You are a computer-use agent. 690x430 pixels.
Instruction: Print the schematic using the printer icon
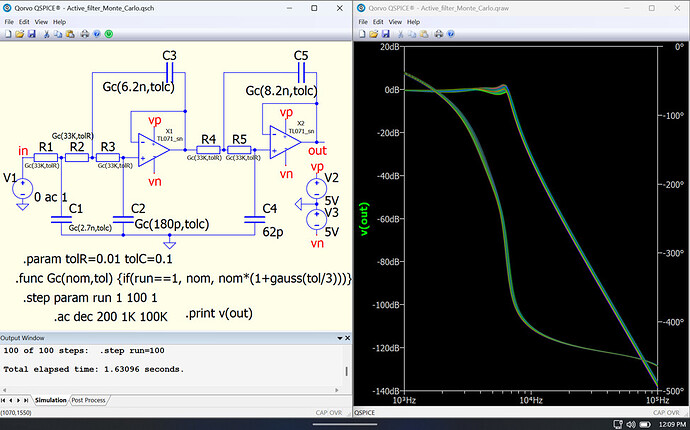pyautogui.click(x=84, y=34)
